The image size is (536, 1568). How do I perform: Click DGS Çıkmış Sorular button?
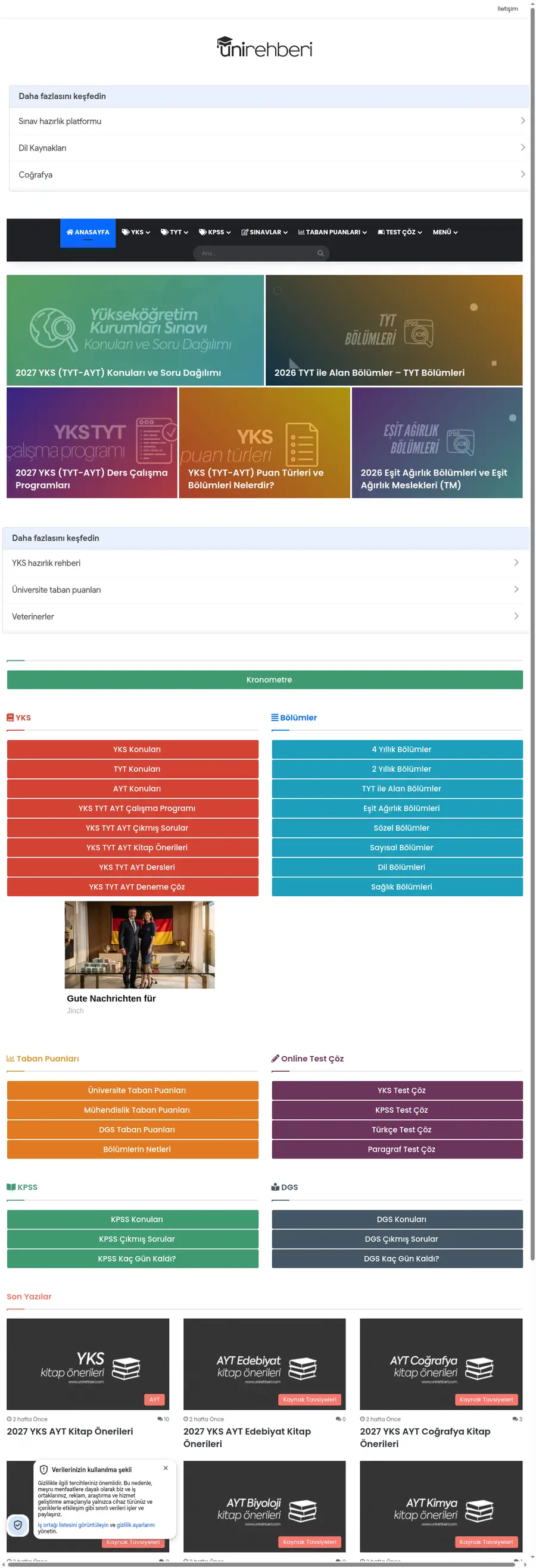[x=397, y=1239]
